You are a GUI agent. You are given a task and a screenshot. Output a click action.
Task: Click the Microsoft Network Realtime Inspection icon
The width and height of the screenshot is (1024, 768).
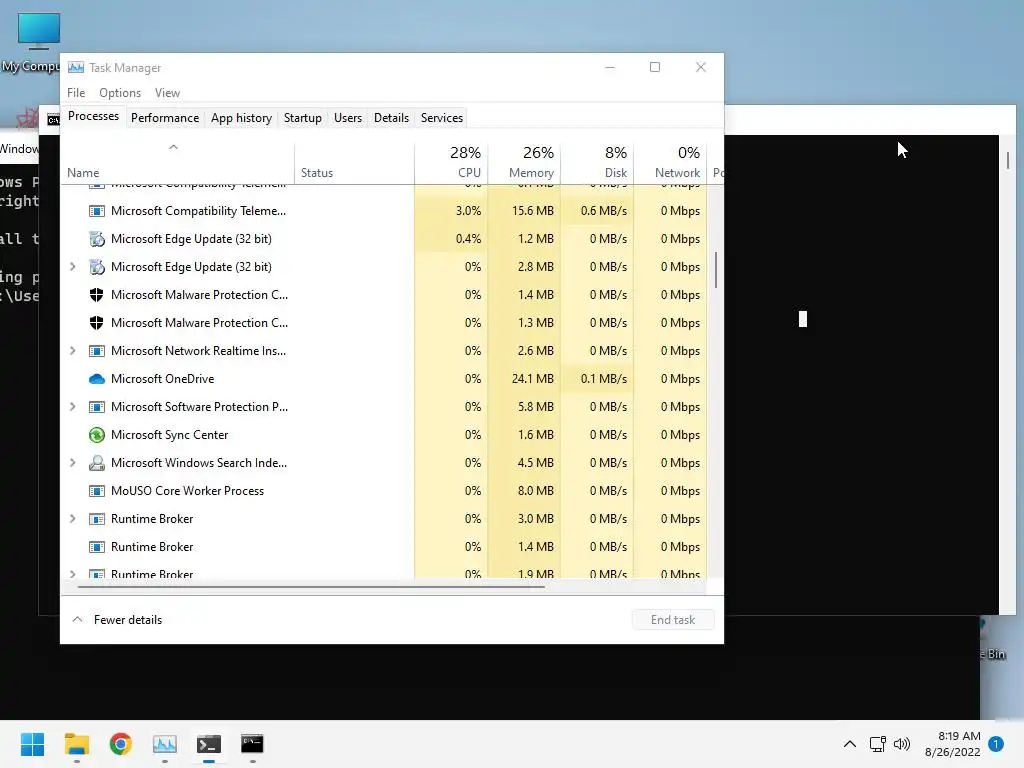97,351
